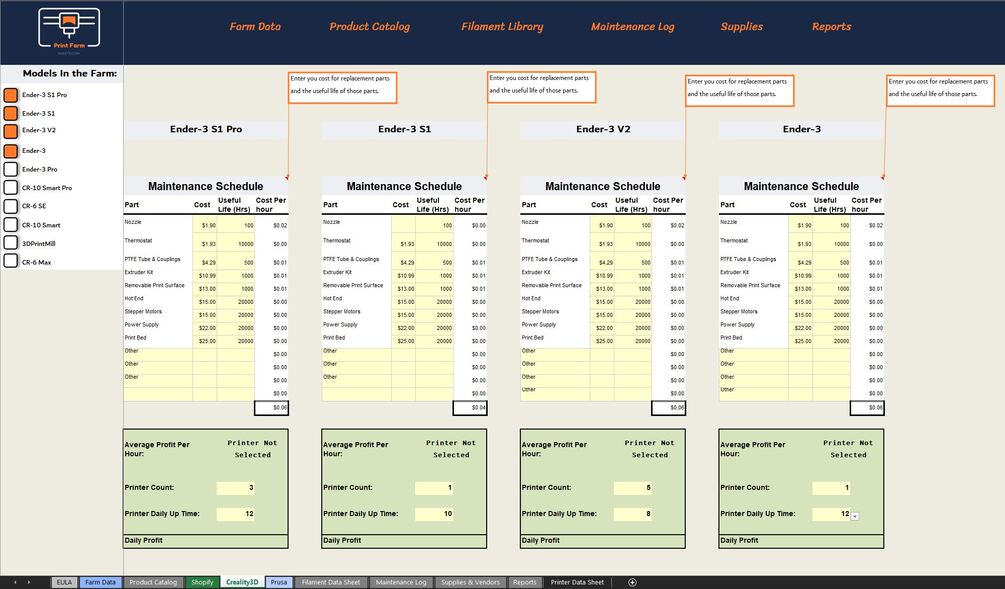Switch to the Product Catalog sheet tab
Viewport: 1005px width, 589px height.
click(153, 582)
